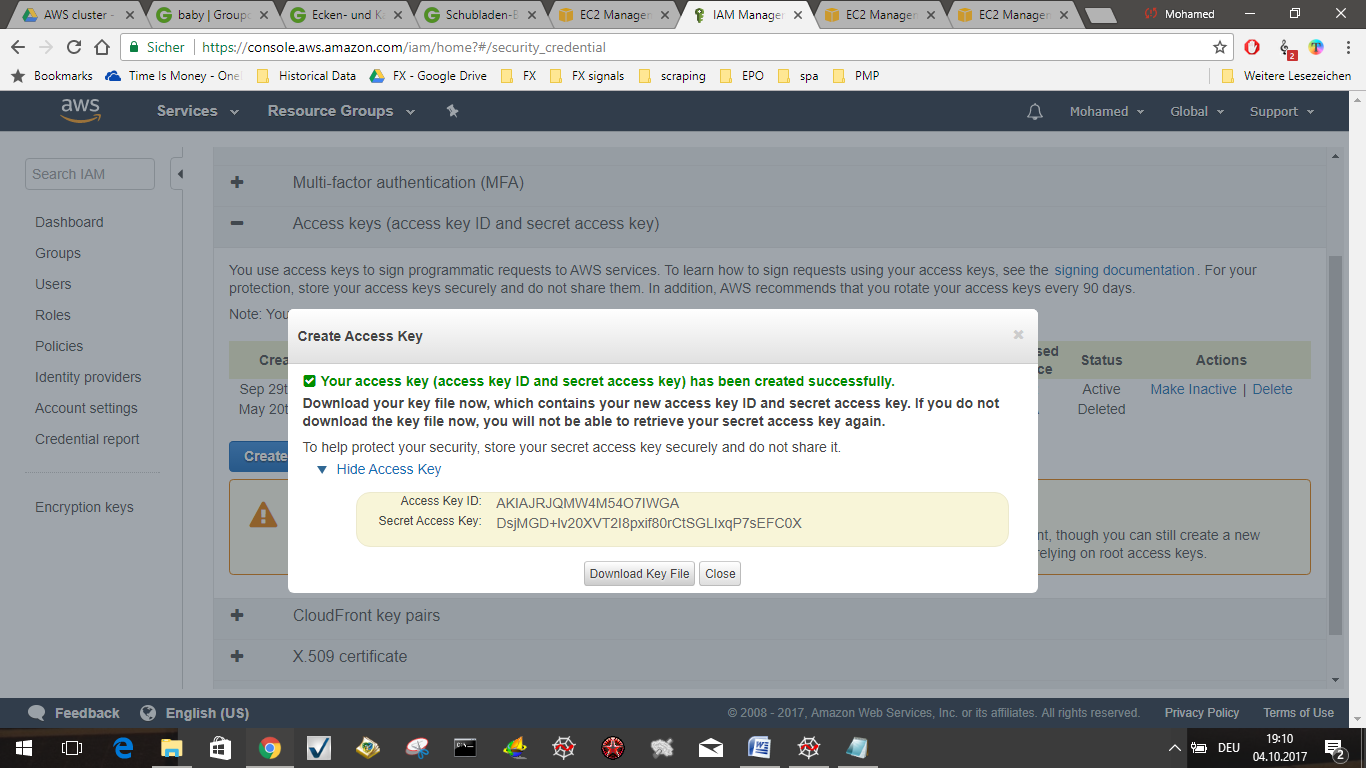1366x768 pixels.
Task: Reload the current page
Action: click(74, 47)
